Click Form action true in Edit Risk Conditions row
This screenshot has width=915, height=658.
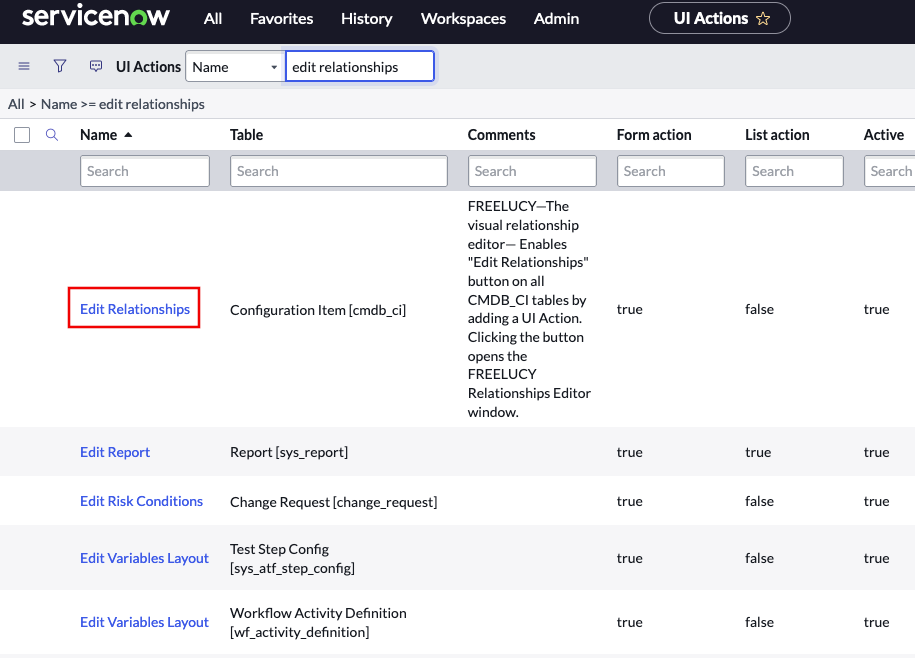tap(630, 501)
